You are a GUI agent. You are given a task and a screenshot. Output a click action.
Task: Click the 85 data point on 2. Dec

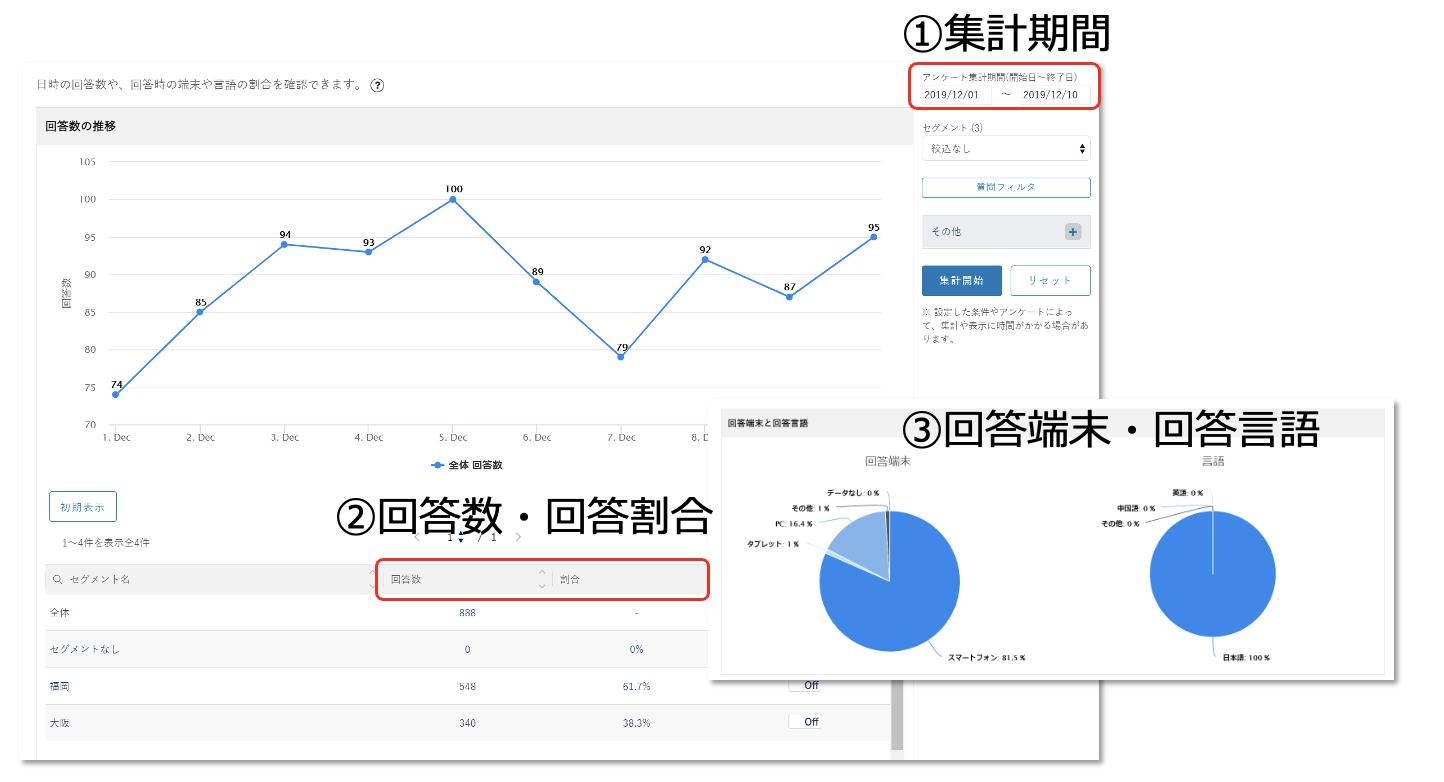pos(200,312)
